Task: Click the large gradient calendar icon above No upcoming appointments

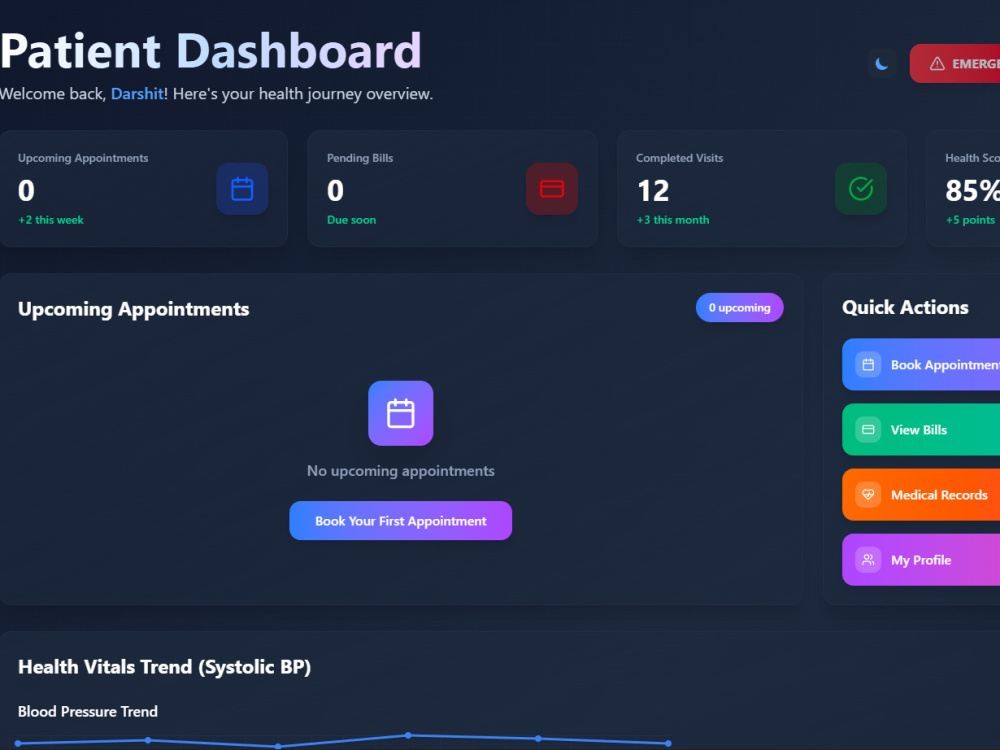Action: pyautogui.click(x=401, y=413)
